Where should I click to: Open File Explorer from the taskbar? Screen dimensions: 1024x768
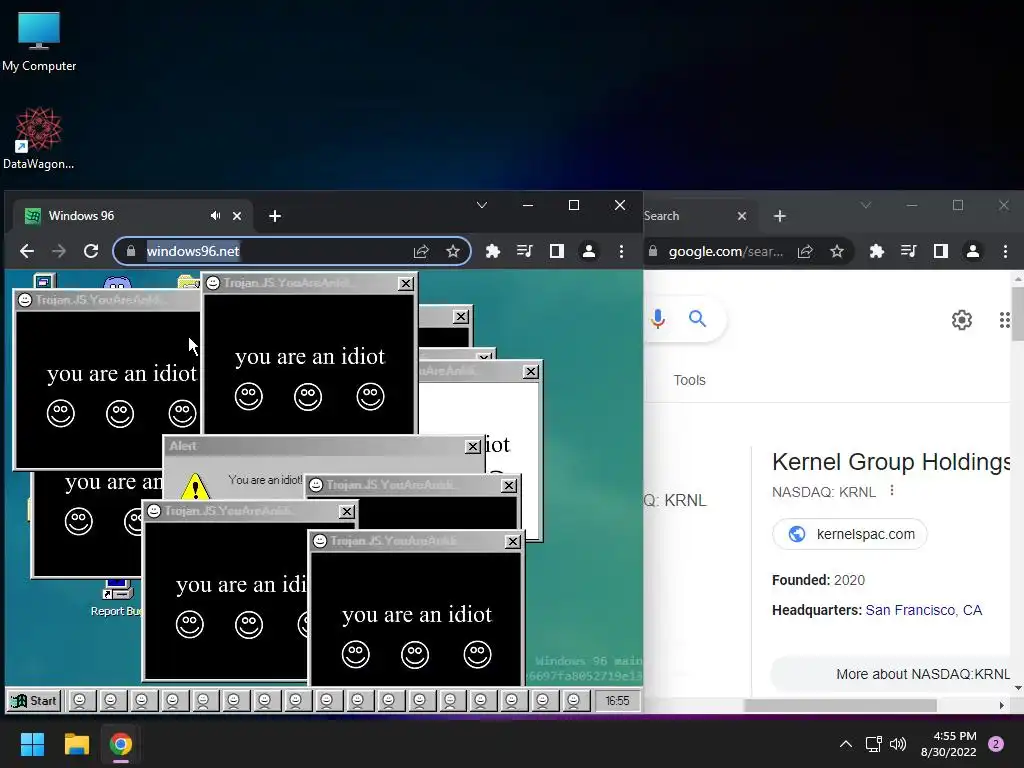(76, 744)
